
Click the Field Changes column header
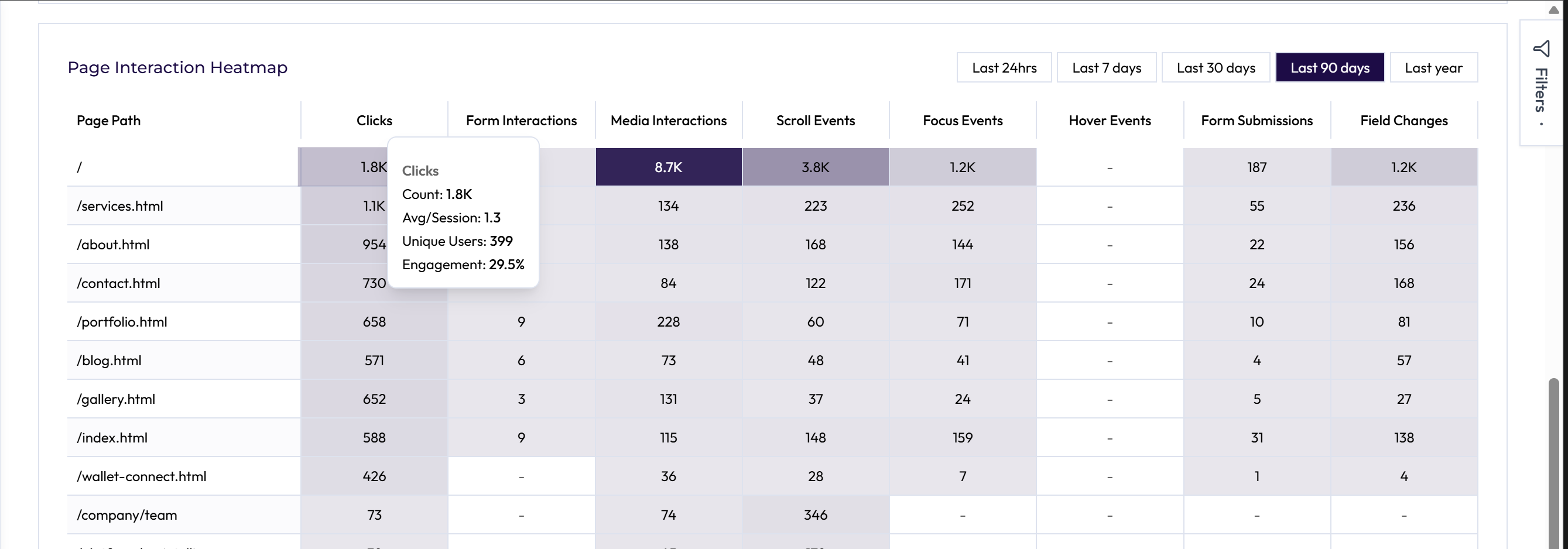(1403, 121)
